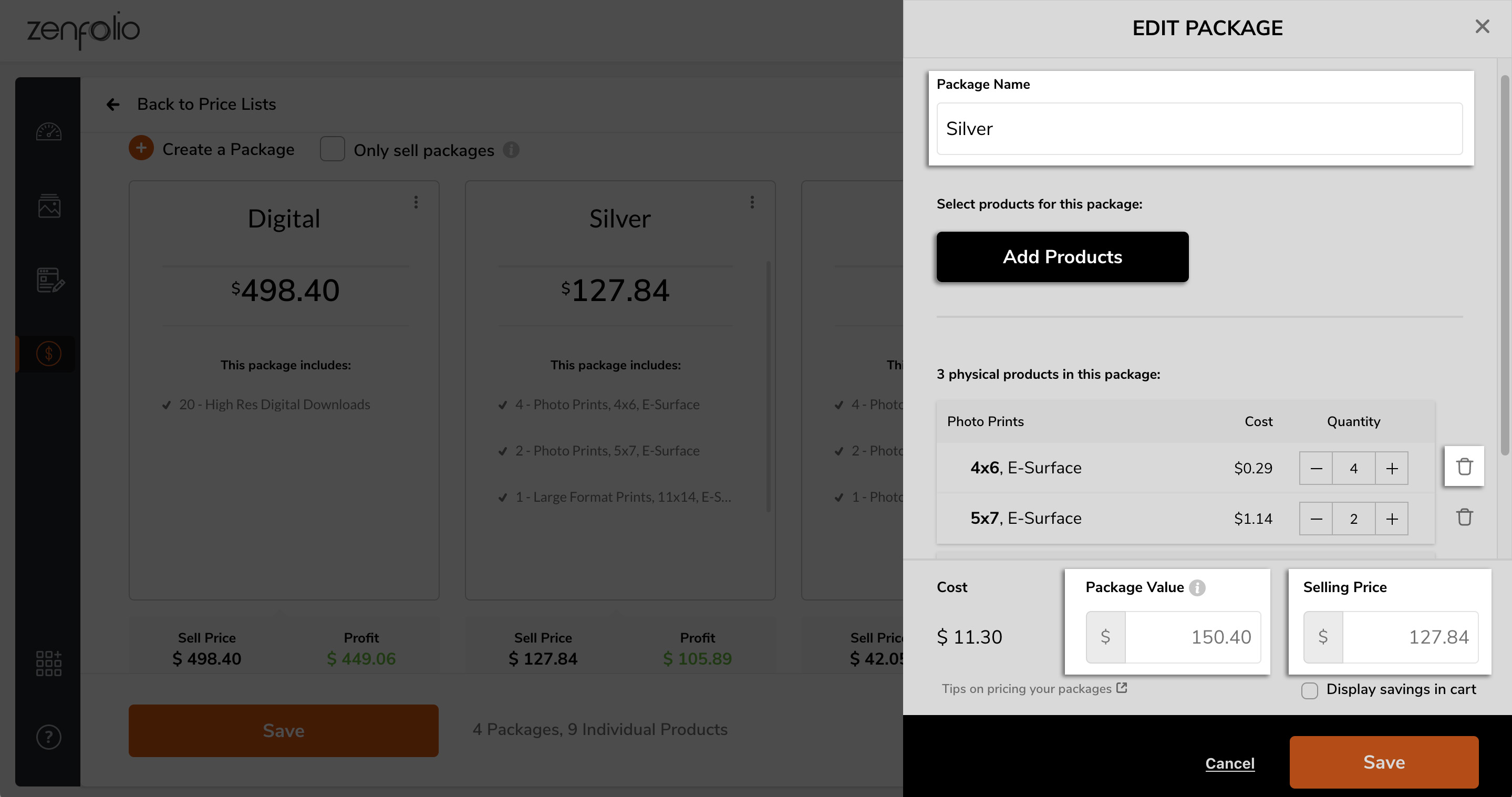This screenshot has width=1512, height=797.
Task: Select the dollar sign pricing sidebar icon
Action: pos(49,354)
